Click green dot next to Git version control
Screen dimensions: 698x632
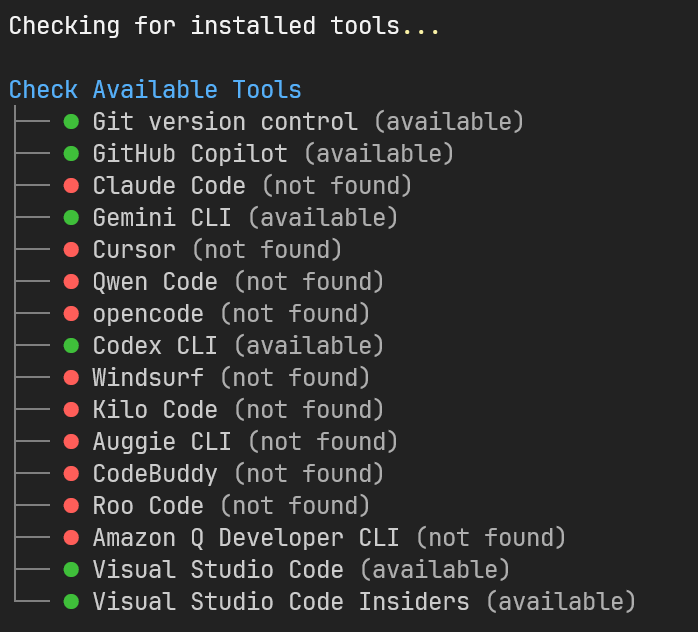(71, 122)
